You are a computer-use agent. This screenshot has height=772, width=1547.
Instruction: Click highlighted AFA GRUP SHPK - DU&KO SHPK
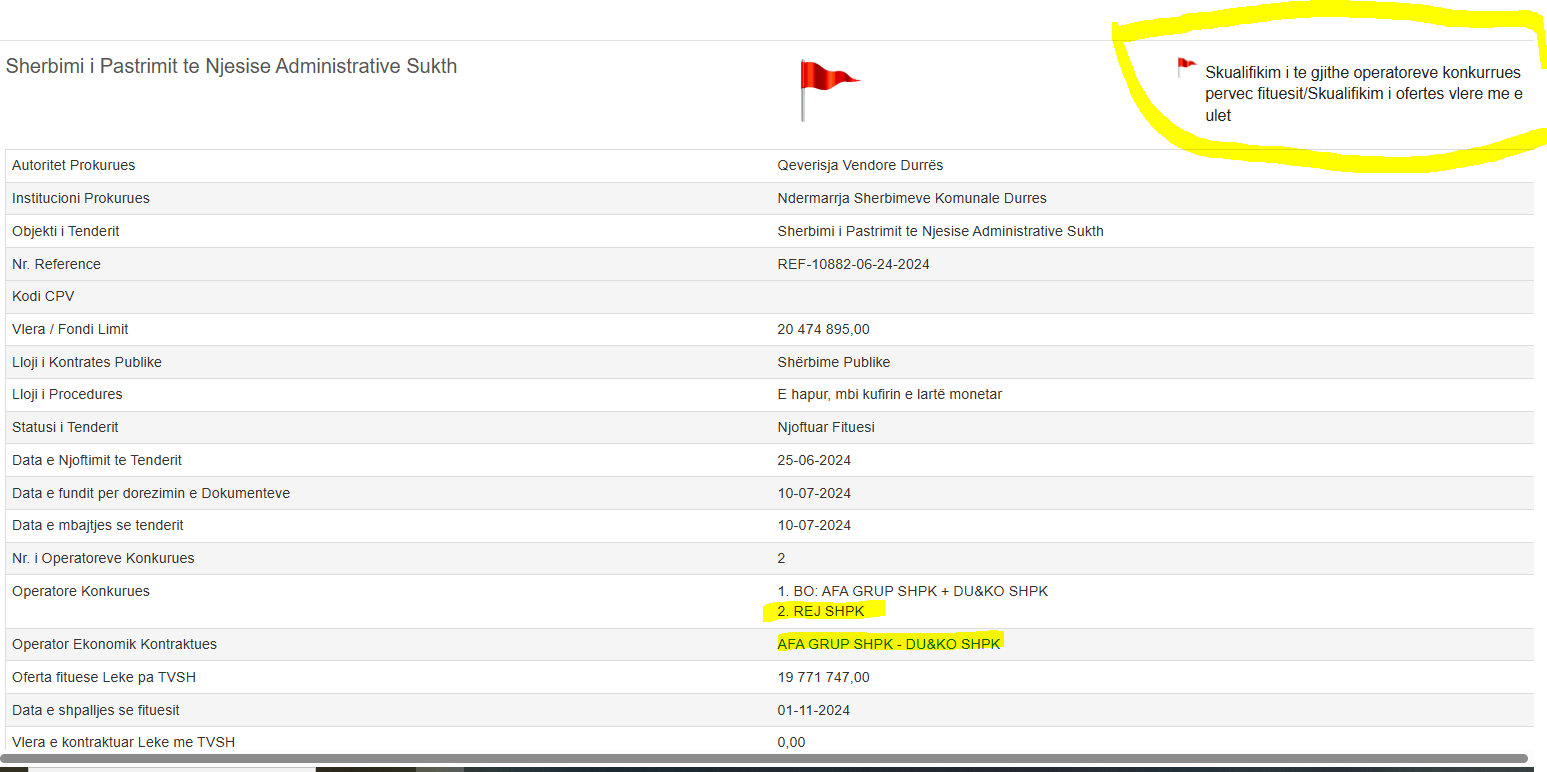point(888,644)
